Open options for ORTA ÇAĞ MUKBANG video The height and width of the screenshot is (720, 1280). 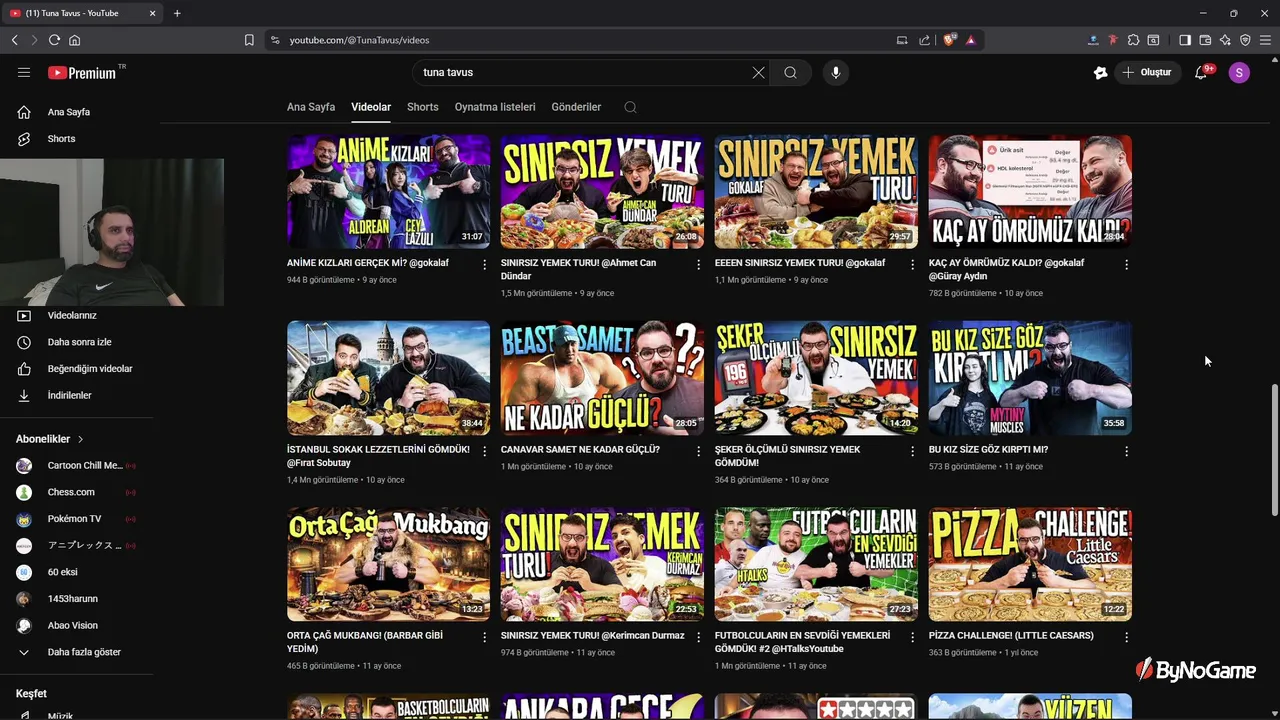tap(485, 638)
